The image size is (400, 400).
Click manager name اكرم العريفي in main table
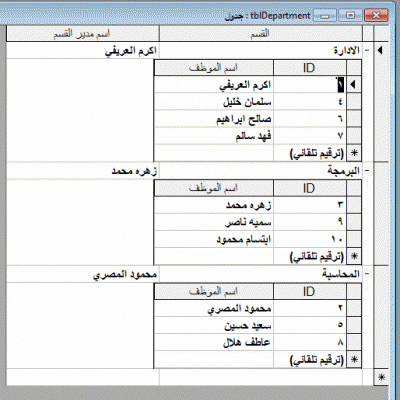pos(83,51)
